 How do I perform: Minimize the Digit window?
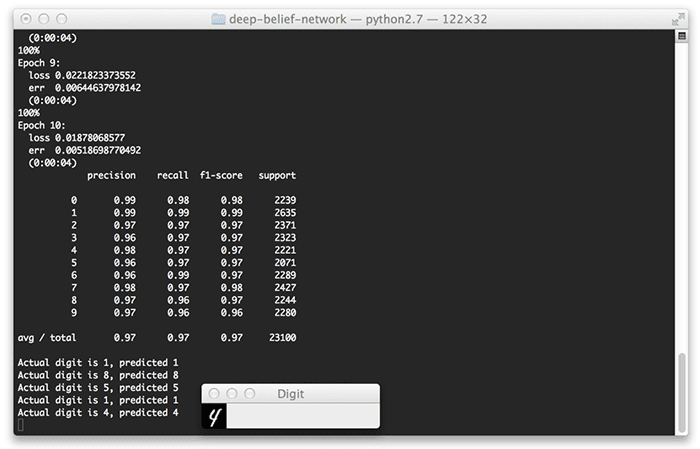232,394
